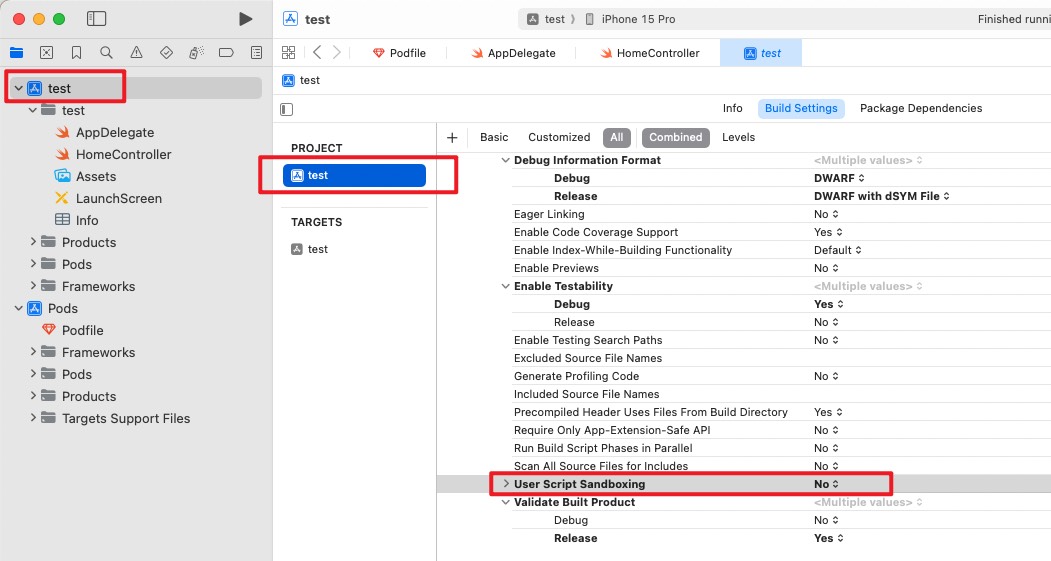
Task: Select Combined view mode
Action: (x=676, y=137)
